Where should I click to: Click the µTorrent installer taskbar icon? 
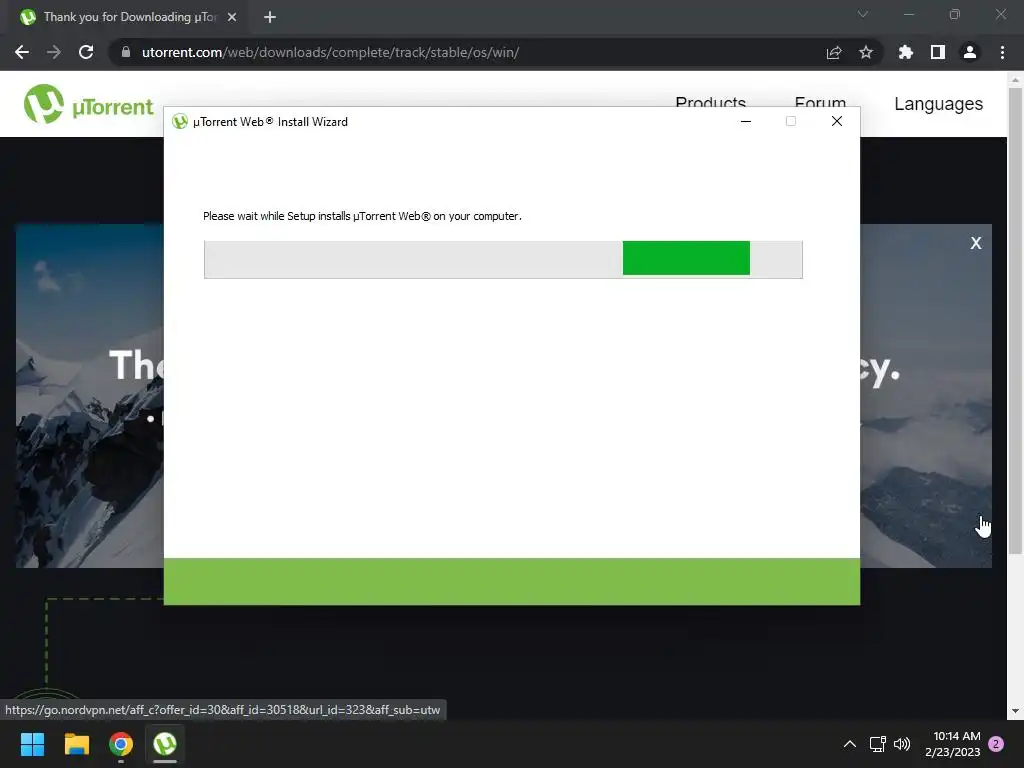[x=165, y=744]
